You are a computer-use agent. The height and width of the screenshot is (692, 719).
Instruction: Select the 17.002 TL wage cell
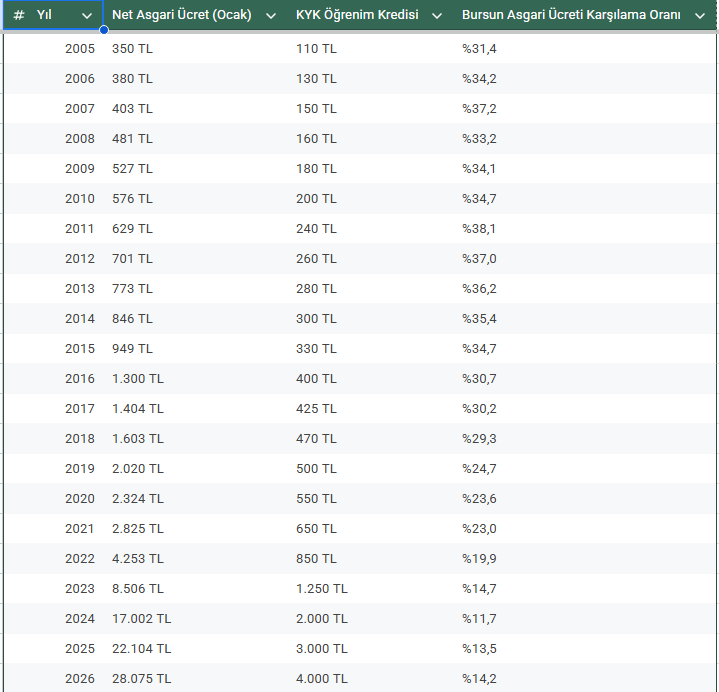pyautogui.click(x=141, y=619)
